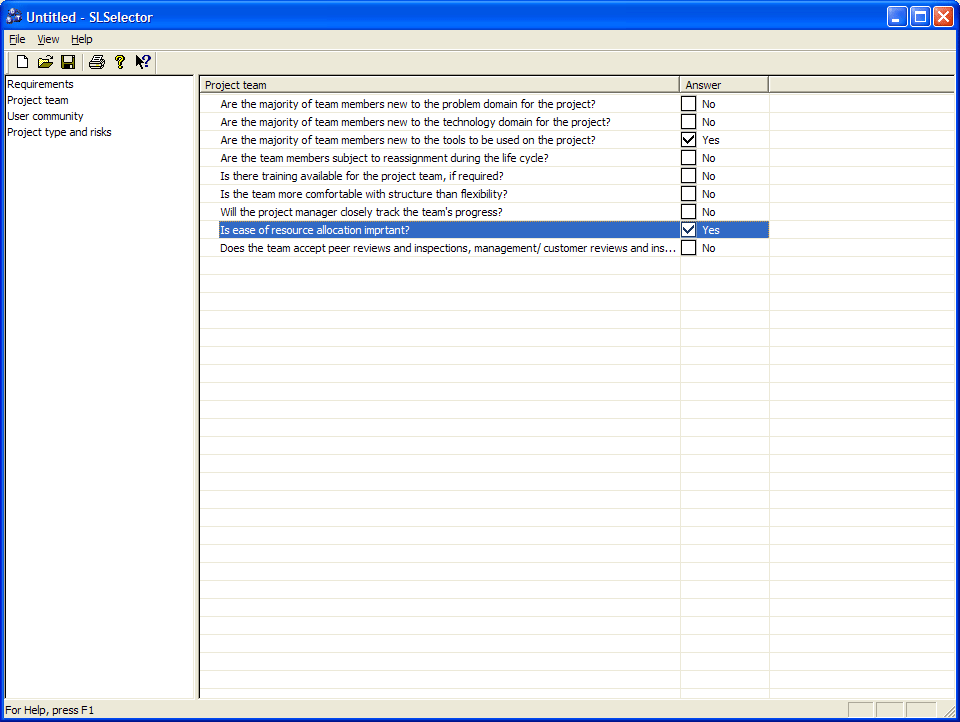960x722 pixels.
Task: Select the question about tools to be used
Action: coord(408,140)
